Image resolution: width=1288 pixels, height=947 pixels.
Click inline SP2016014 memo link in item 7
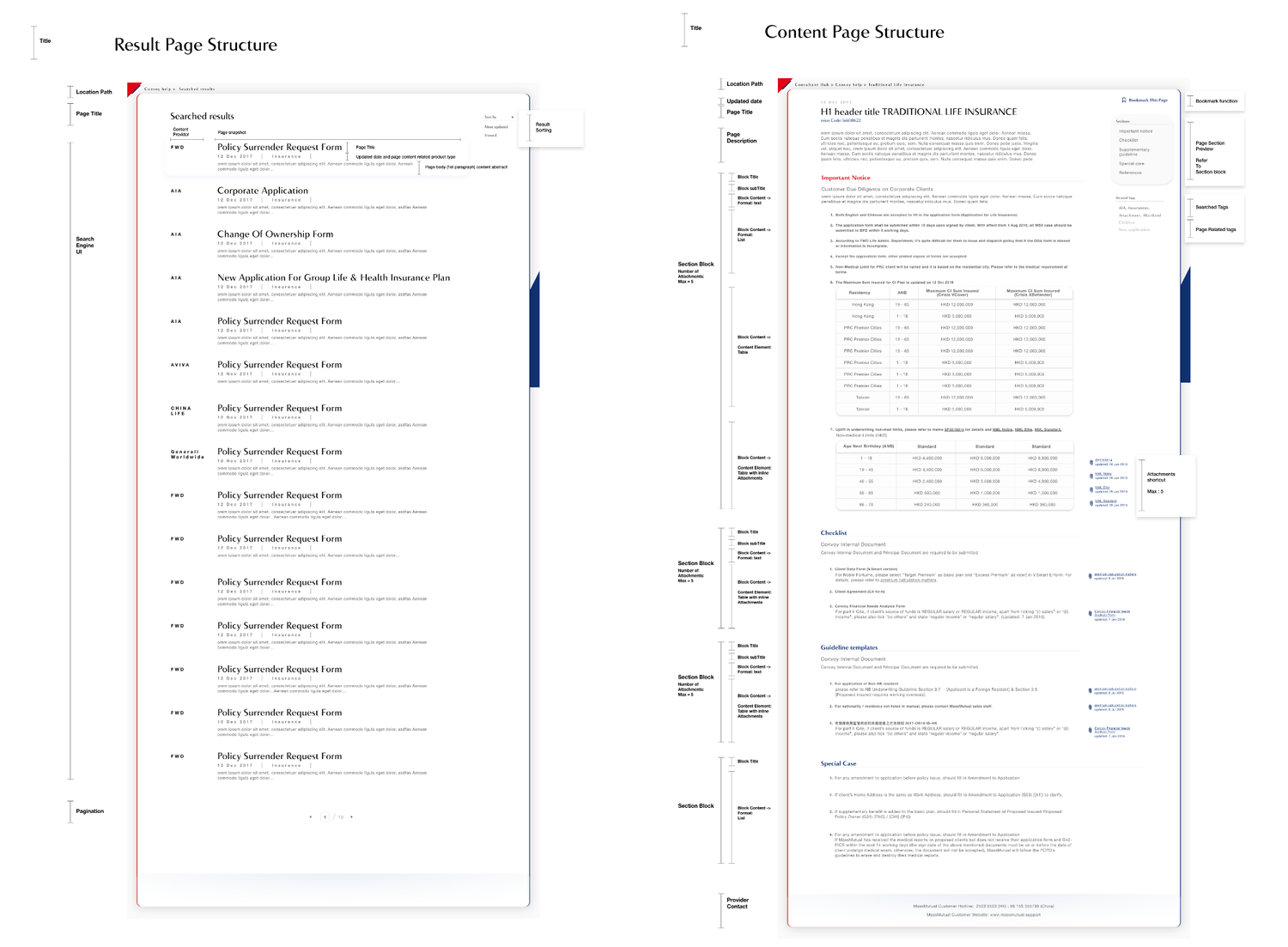pyautogui.click(x=954, y=429)
